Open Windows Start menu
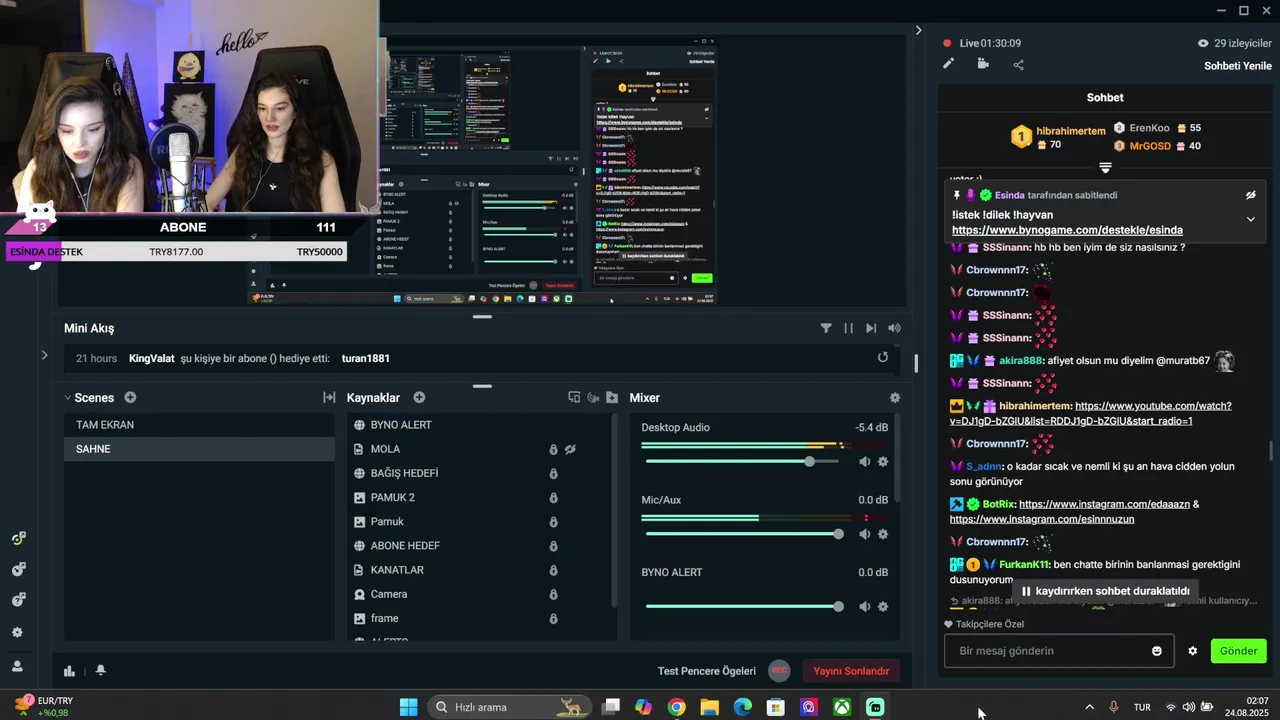The height and width of the screenshot is (720, 1280). pyautogui.click(x=408, y=707)
